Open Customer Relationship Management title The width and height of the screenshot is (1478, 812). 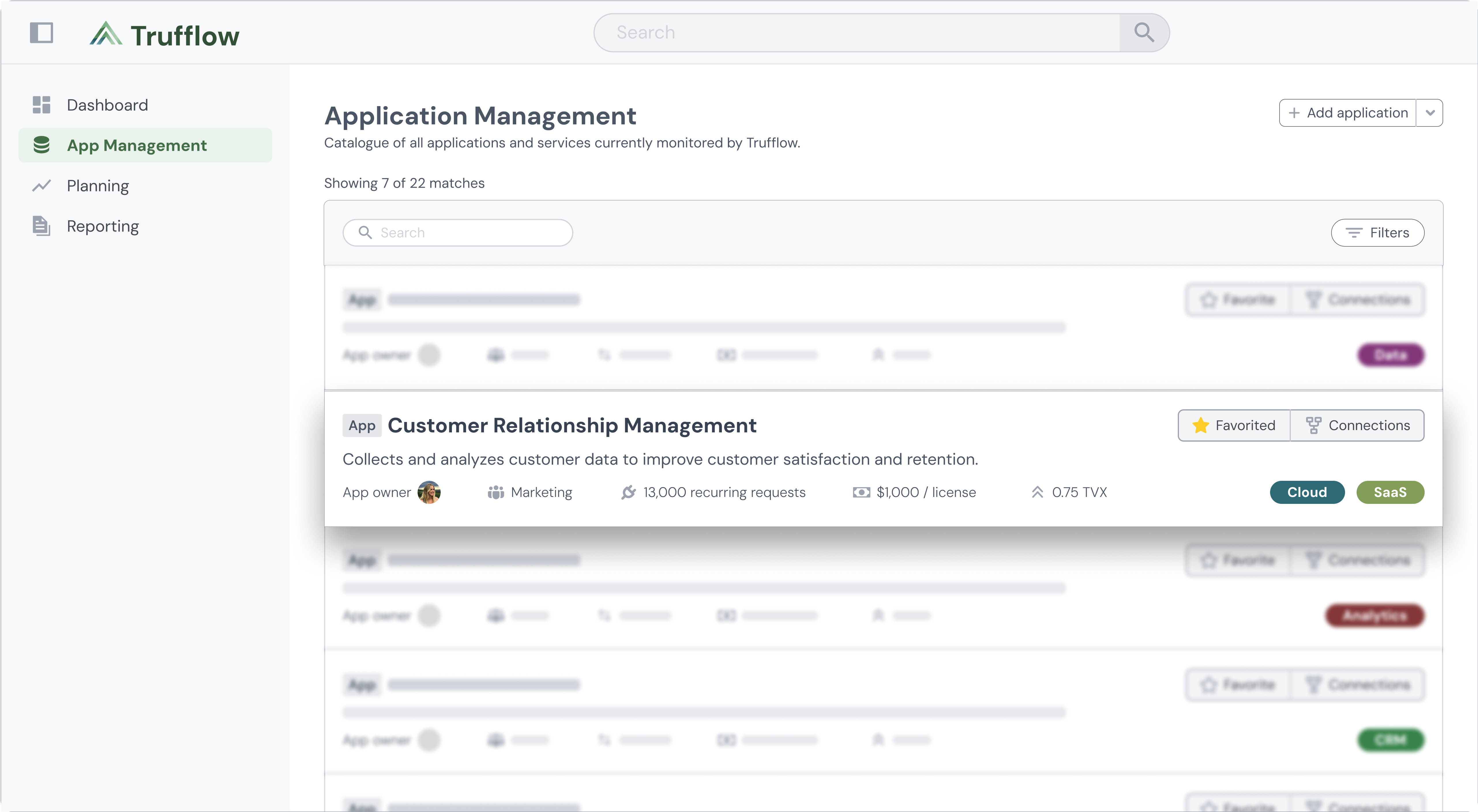point(572,425)
